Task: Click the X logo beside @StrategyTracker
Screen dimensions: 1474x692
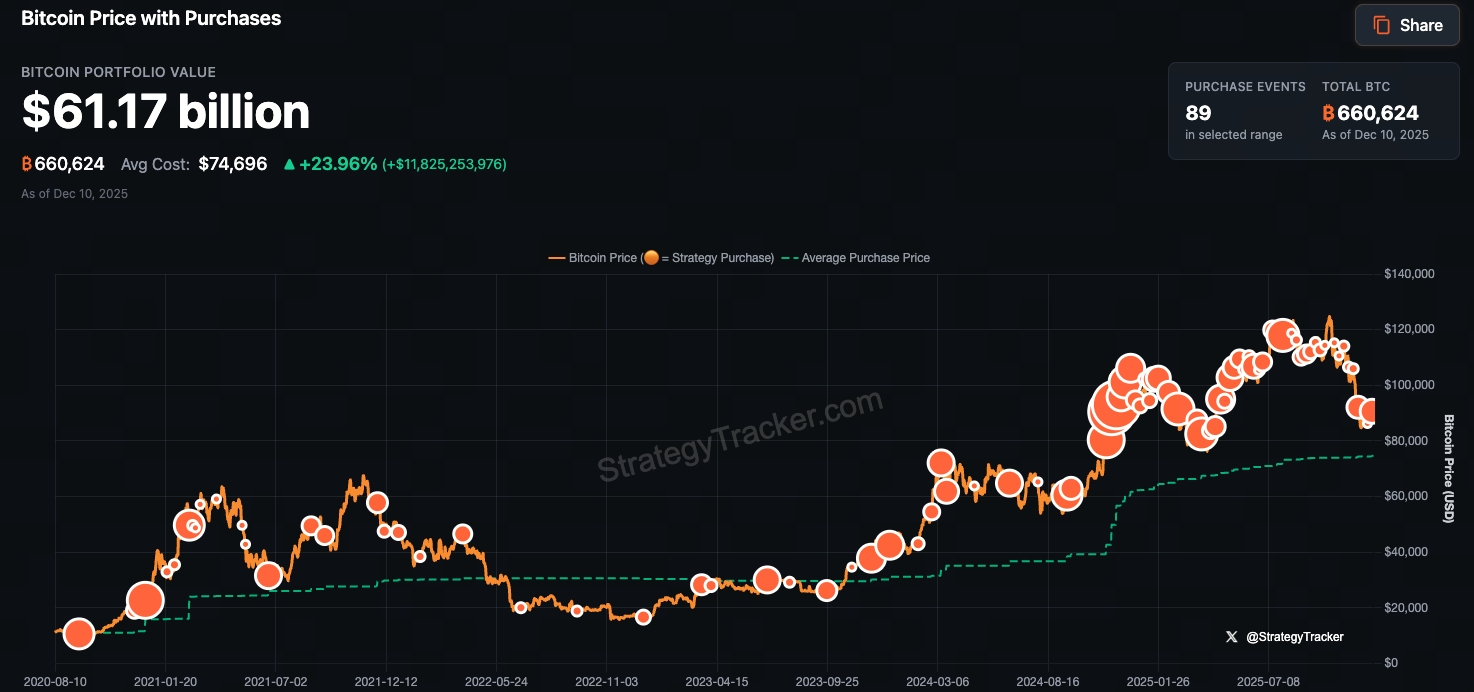Action: [1231, 636]
